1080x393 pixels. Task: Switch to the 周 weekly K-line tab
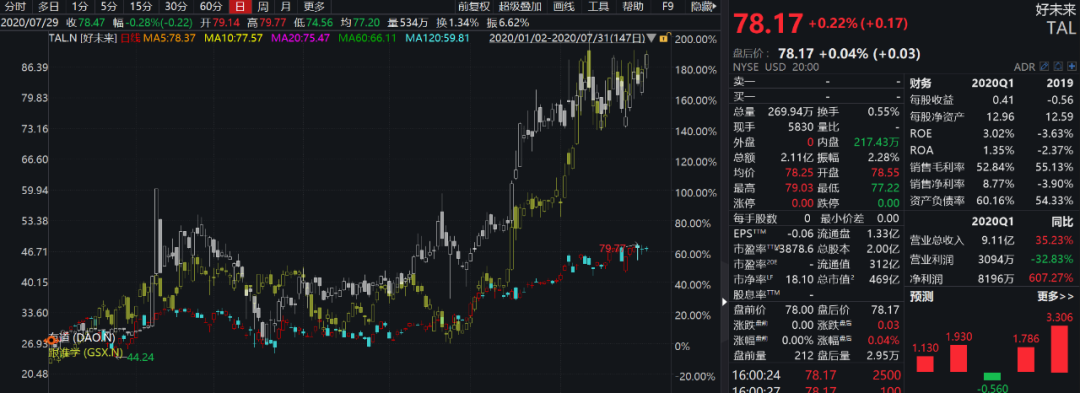262,7
